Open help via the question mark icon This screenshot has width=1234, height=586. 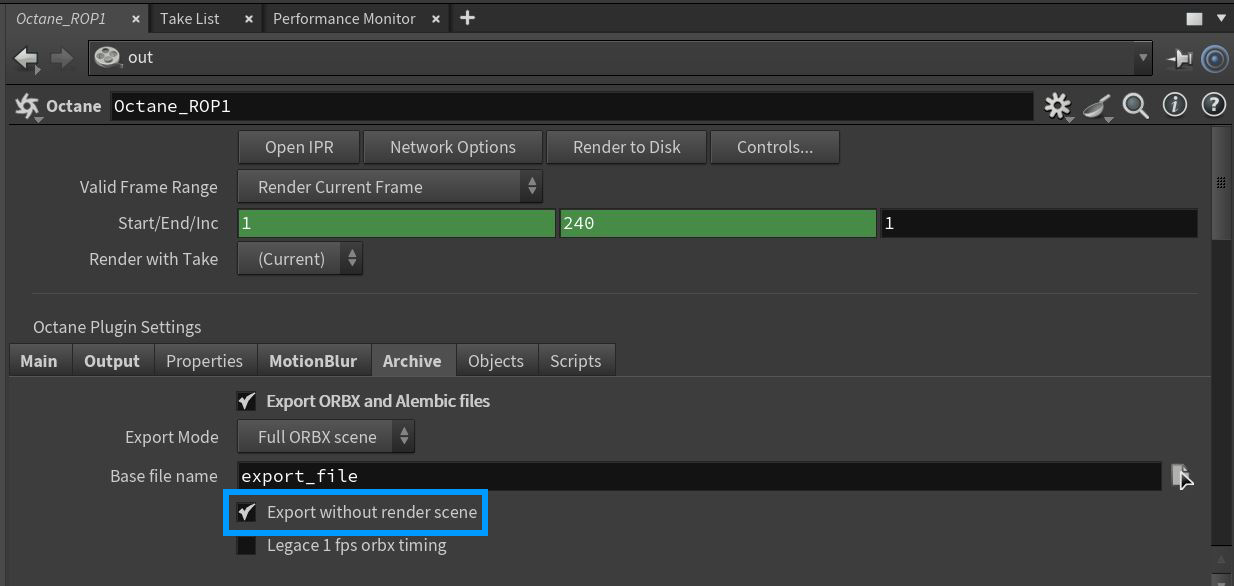(1213, 105)
